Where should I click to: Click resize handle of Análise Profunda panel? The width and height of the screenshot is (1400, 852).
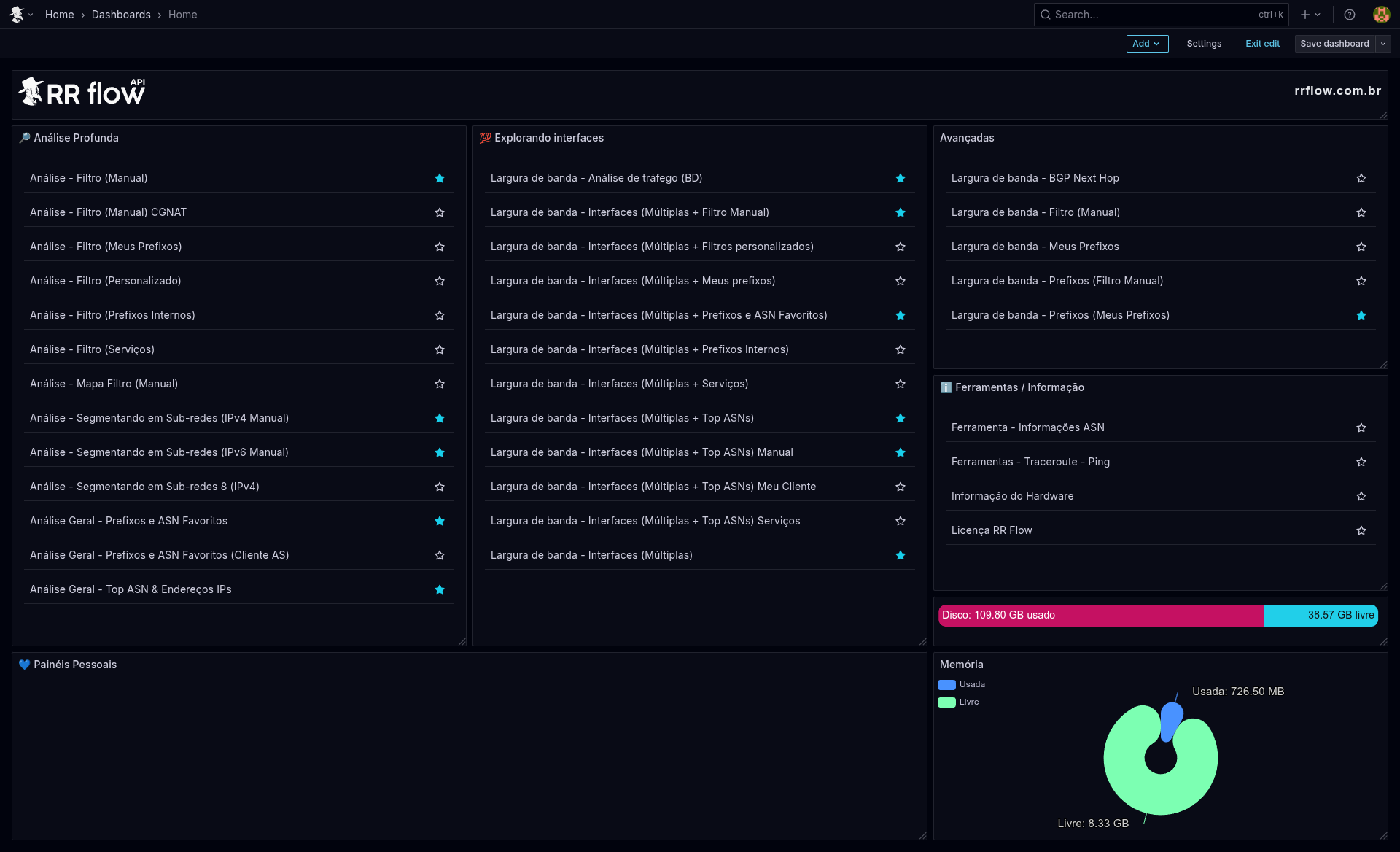[x=462, y=641]
